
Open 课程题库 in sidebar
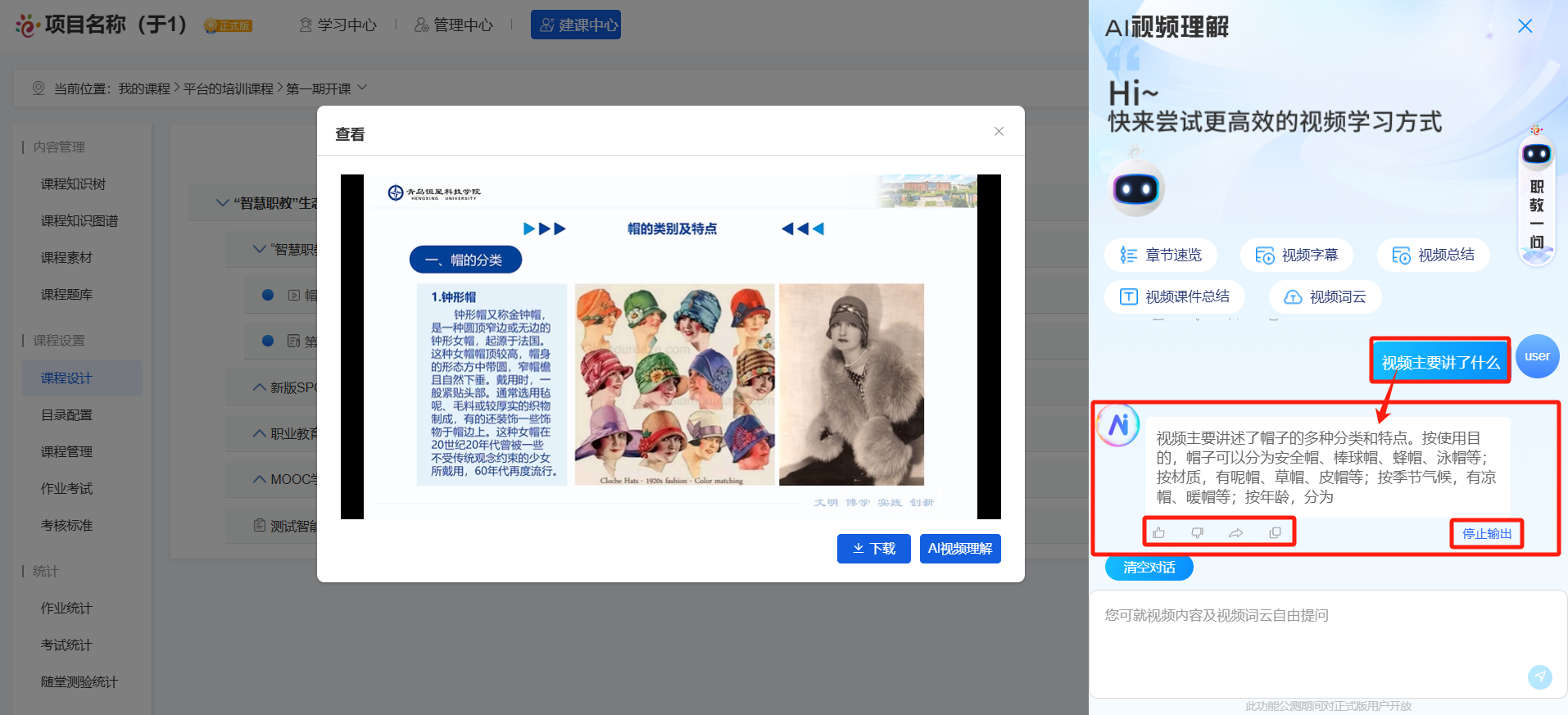pos(66,295)
